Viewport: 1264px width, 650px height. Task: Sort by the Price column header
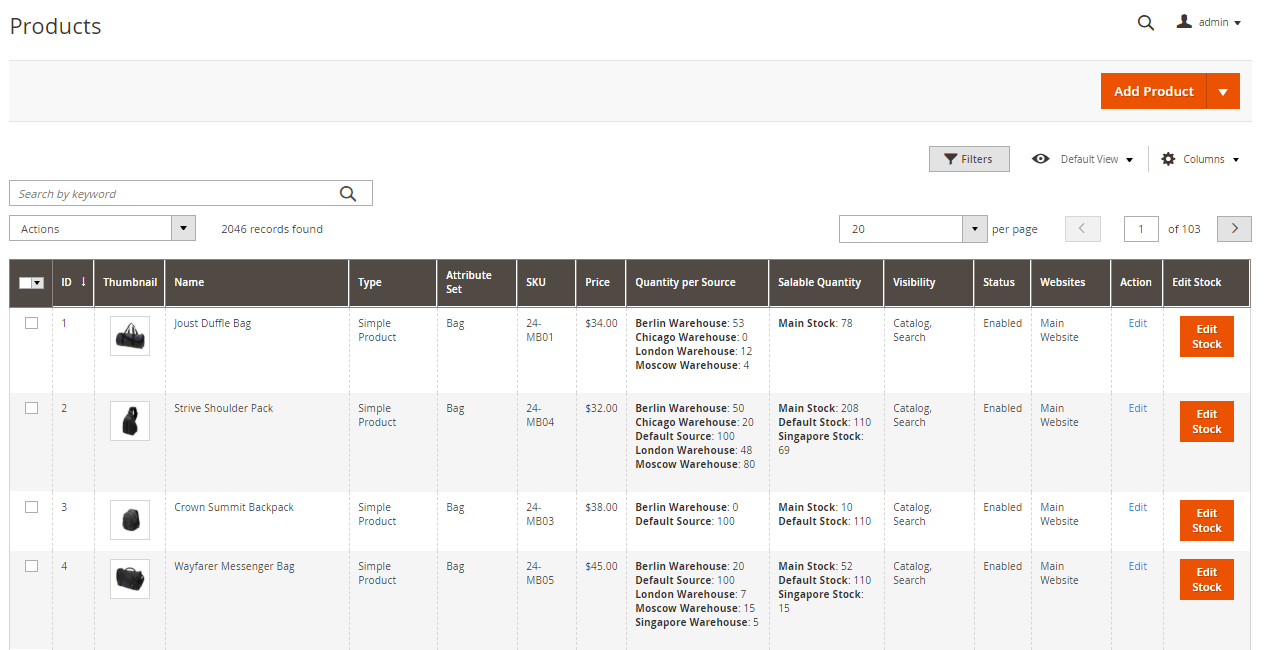pos(598,282)
